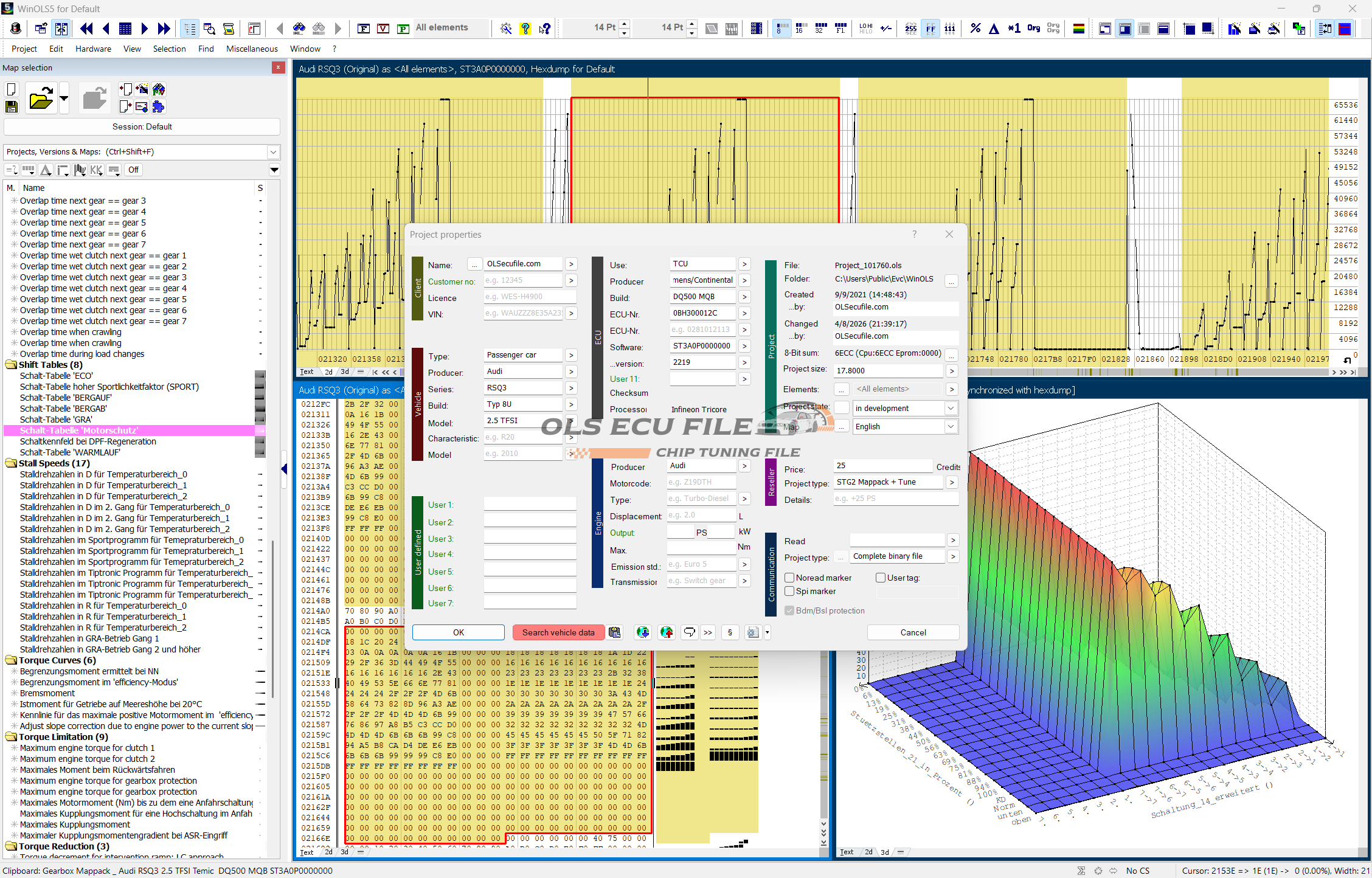Select the 16-bit display mode icon
The height and width of the screenshot is (878, 1372).
pos(801,29)
